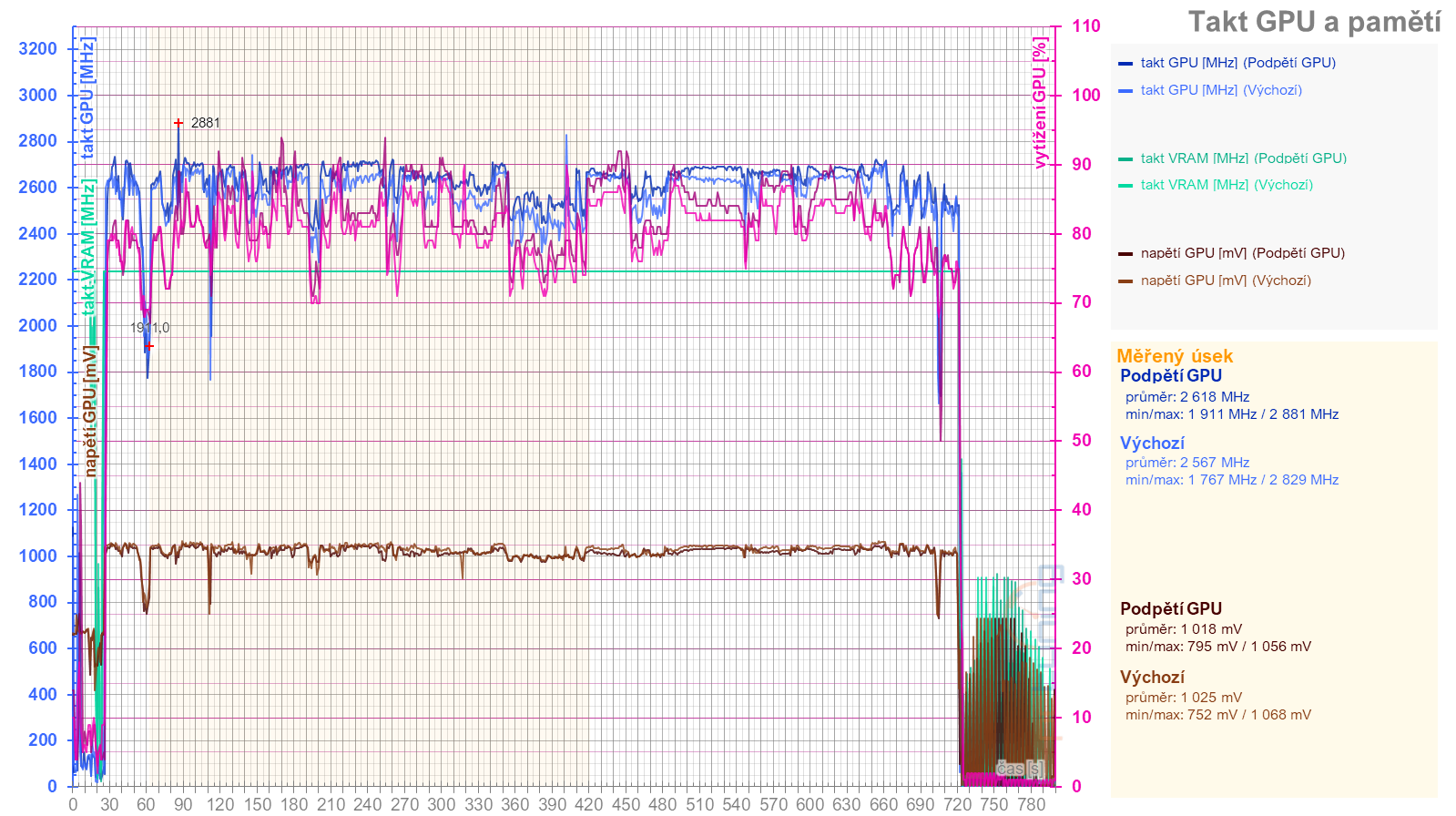This screenshot has height=816, width=1456.
Task: Click the 2881 peak marker label
Action: coord(205,123)
